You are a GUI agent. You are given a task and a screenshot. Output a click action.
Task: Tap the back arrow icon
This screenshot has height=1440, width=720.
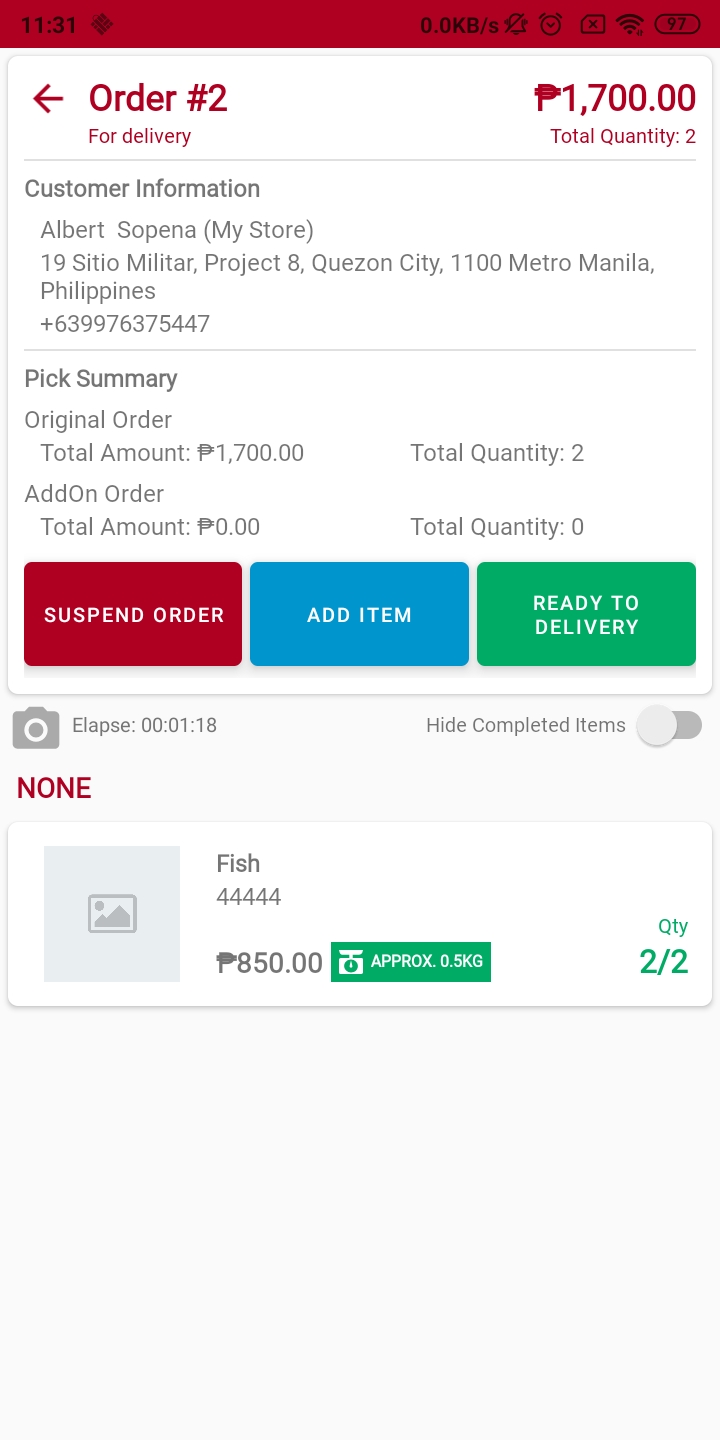(x=48, y=98)
